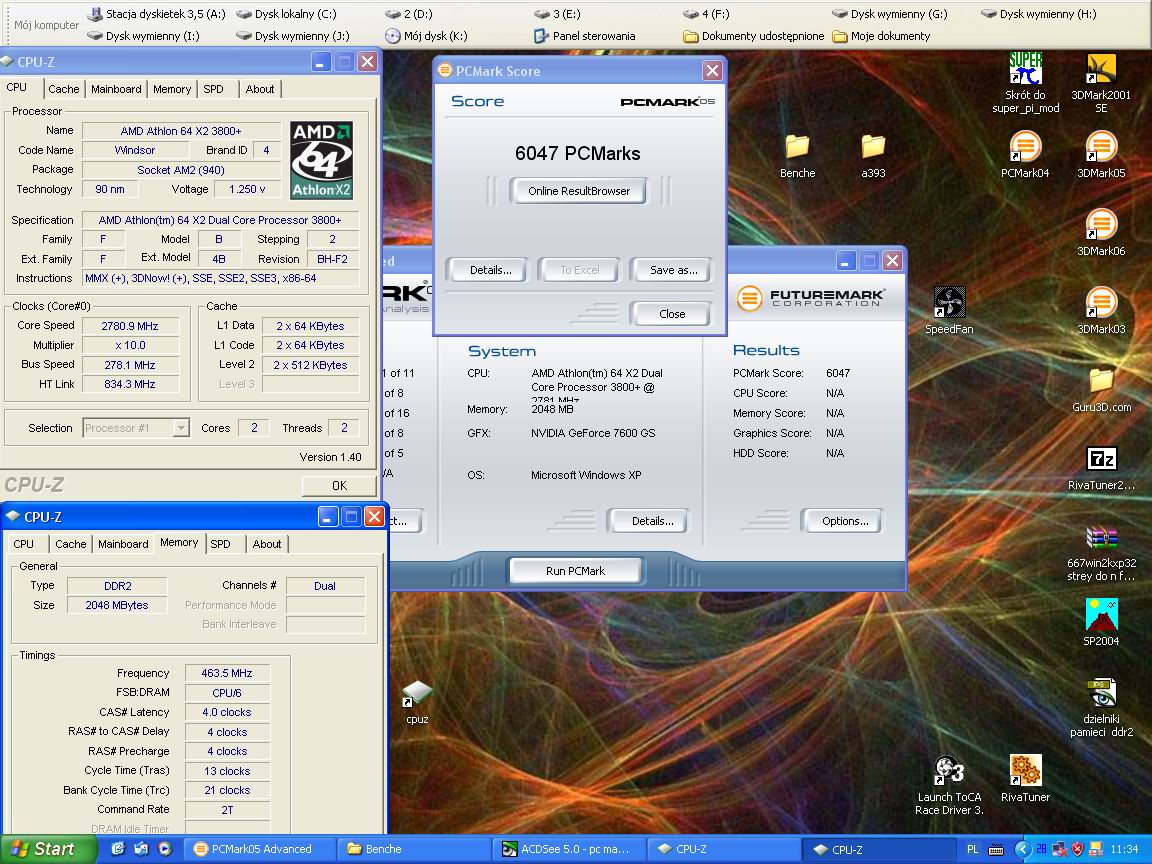Switch to PCMark05 Advanced taskbar item
Image resolution: width=1152 pixels, height=864 pixels.
point(259,849)
